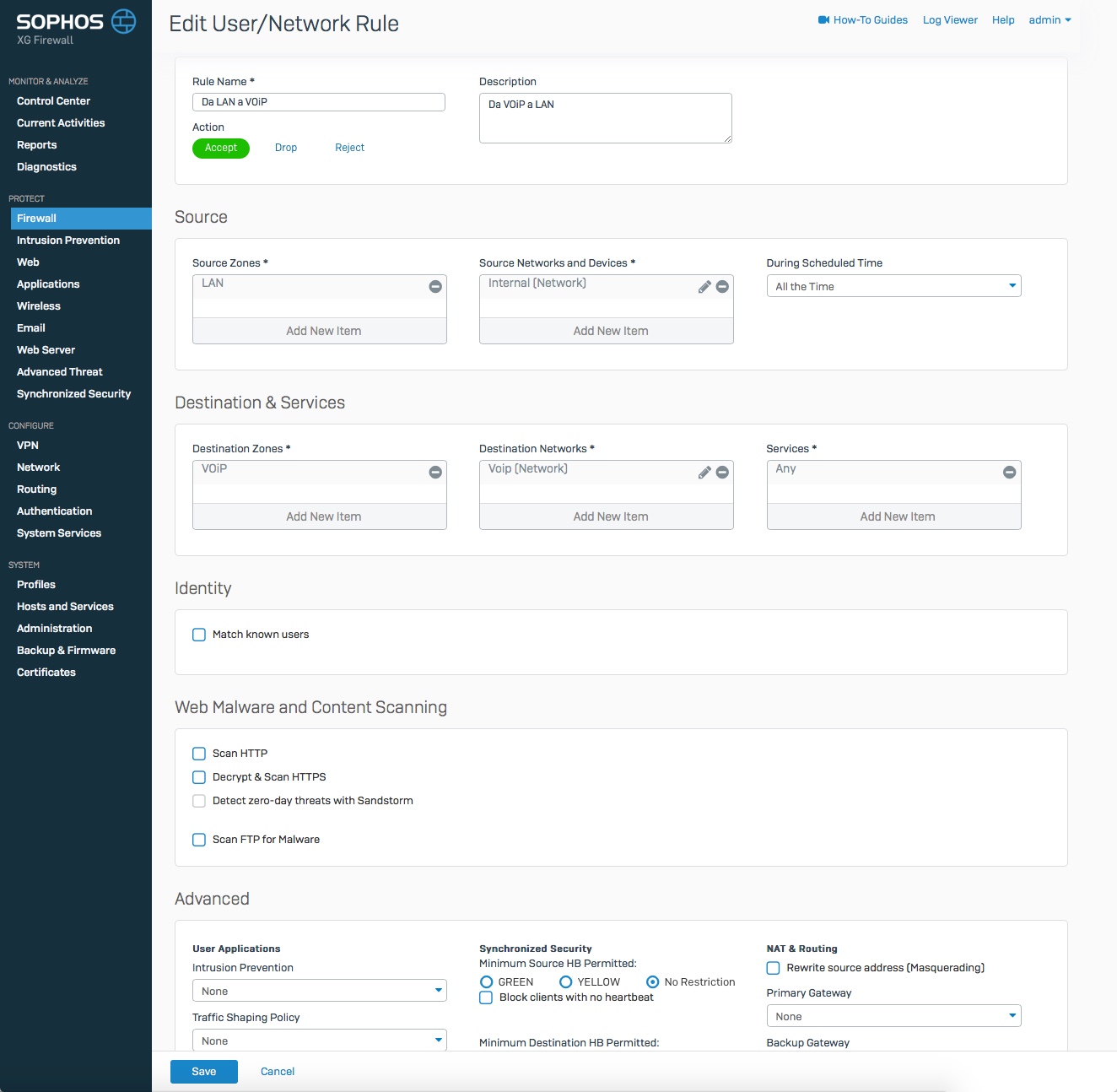Open the Log Viewer link
Image resolution: width=1117 pixels, height=1092 pixels.
pos(950,20)
